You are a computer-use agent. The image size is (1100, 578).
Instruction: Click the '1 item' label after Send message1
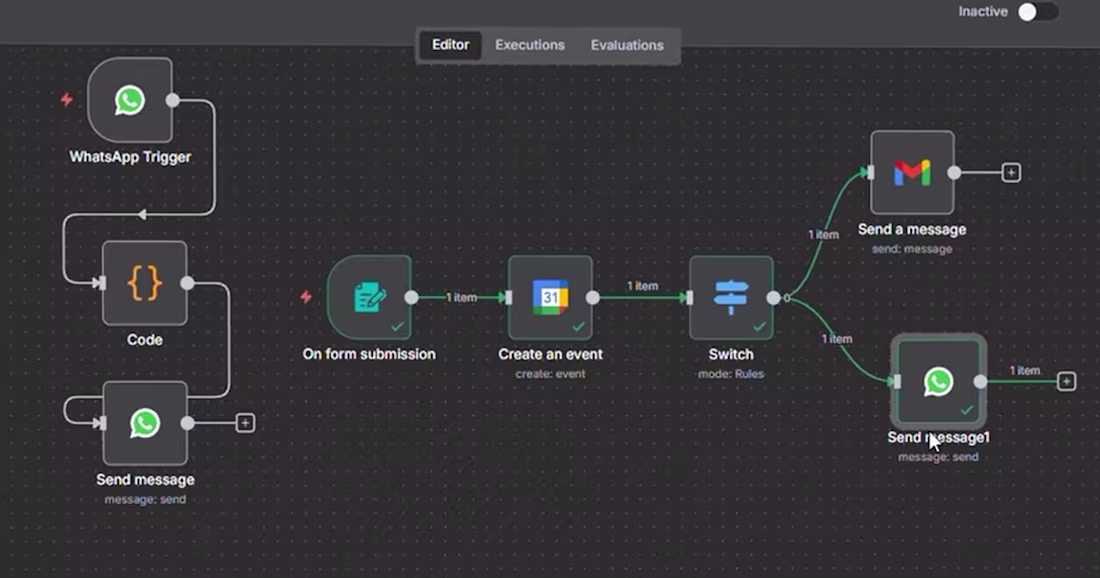click(1025, 370)
